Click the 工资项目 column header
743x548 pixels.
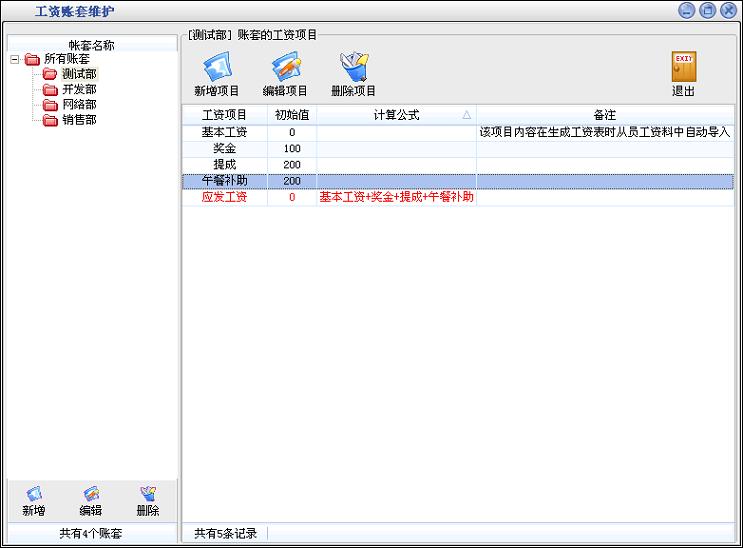tap(224, 115)
